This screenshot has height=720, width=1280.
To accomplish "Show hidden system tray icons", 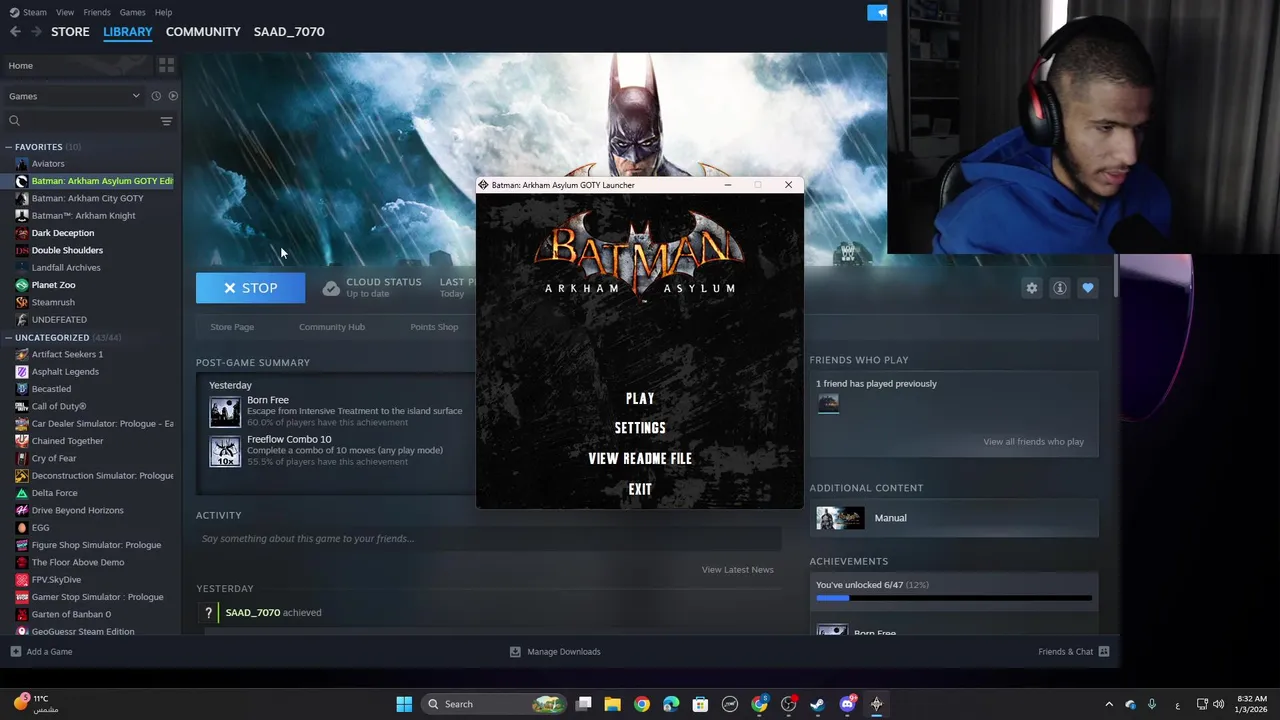I will (x=1108, y=704).
